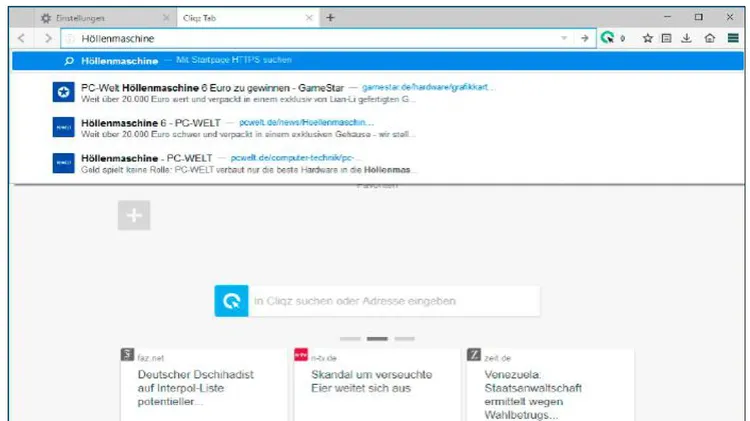Select the third news page indicator

tap(405, 339)
